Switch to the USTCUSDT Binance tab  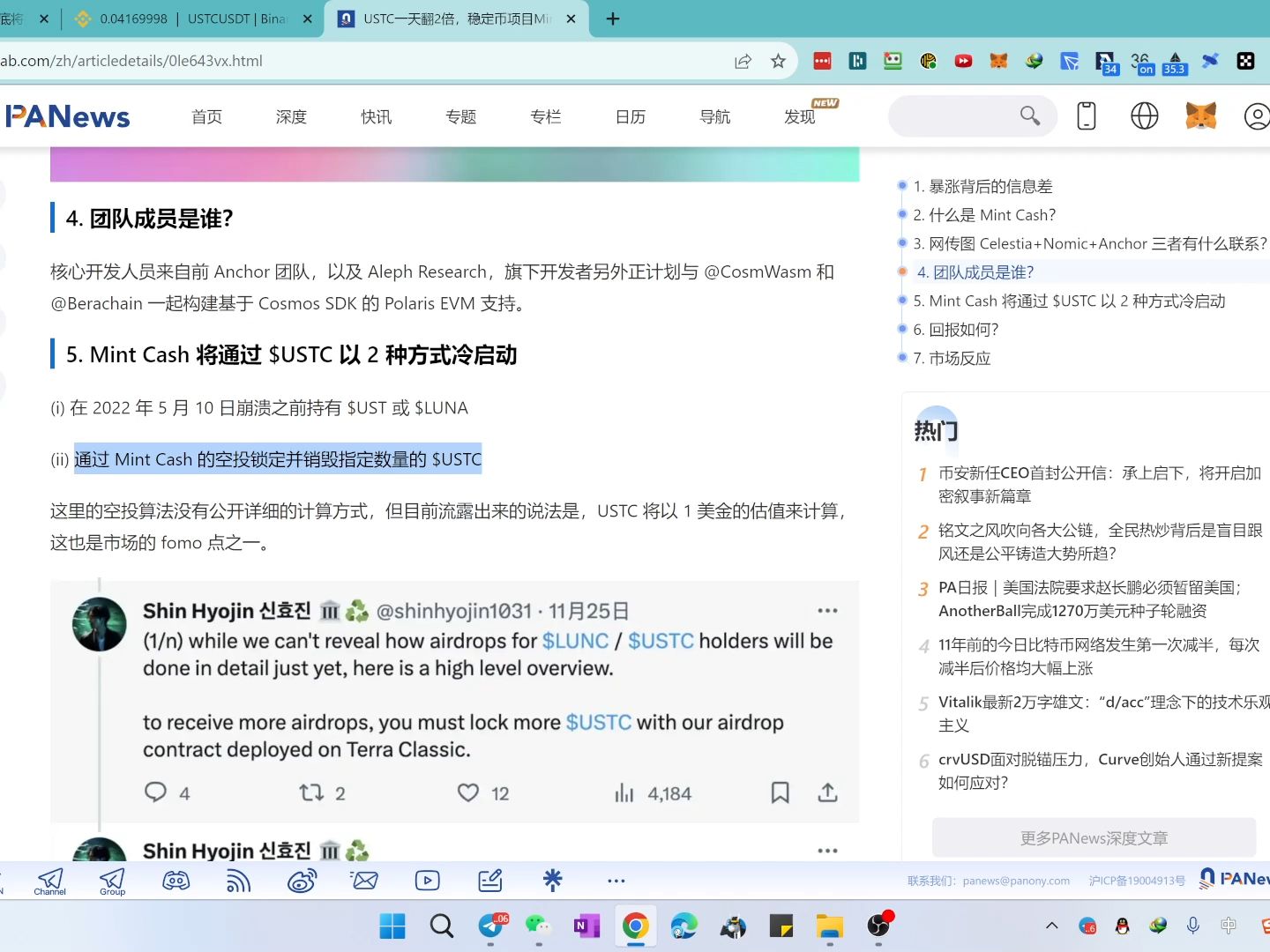pyautogui.click(x=194, y=19)
